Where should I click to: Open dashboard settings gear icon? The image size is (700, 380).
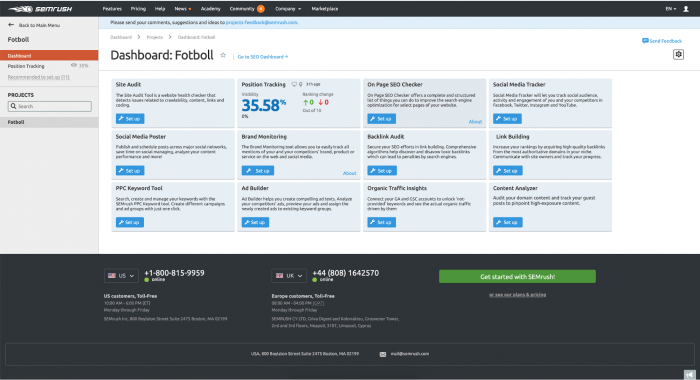tap(678, 54)
